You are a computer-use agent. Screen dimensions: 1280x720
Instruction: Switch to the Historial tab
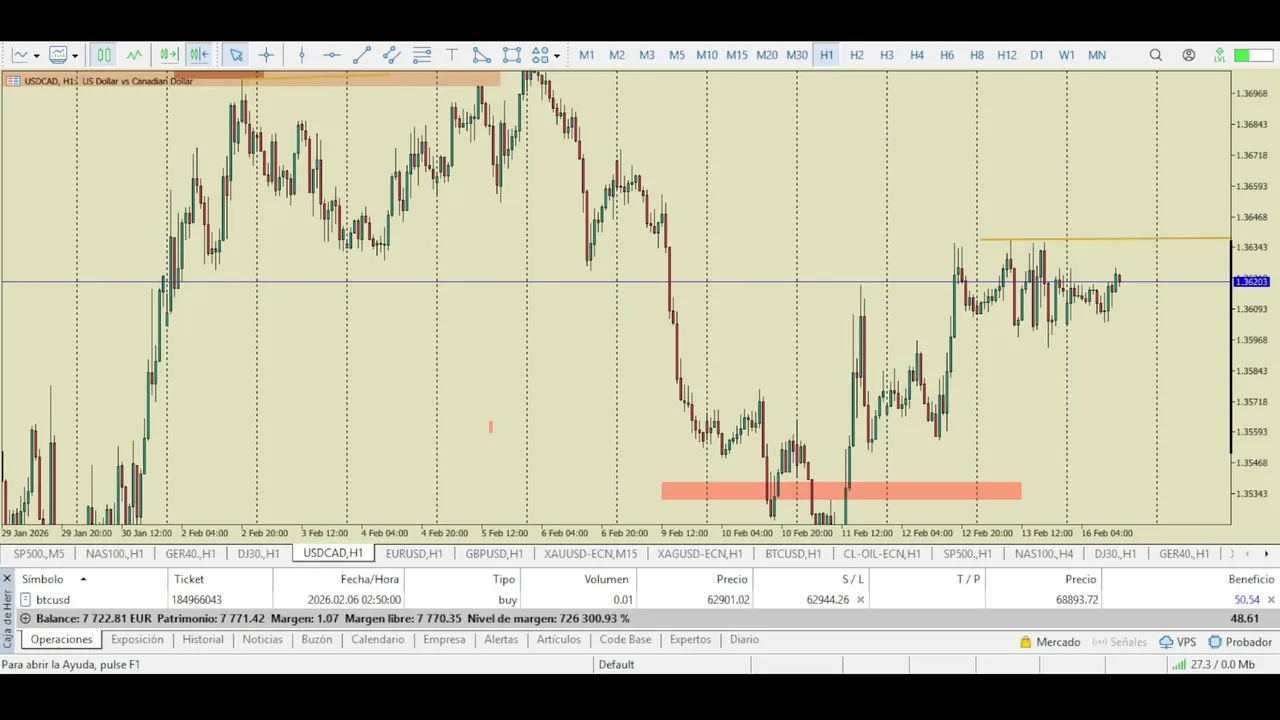coord(203,640)
